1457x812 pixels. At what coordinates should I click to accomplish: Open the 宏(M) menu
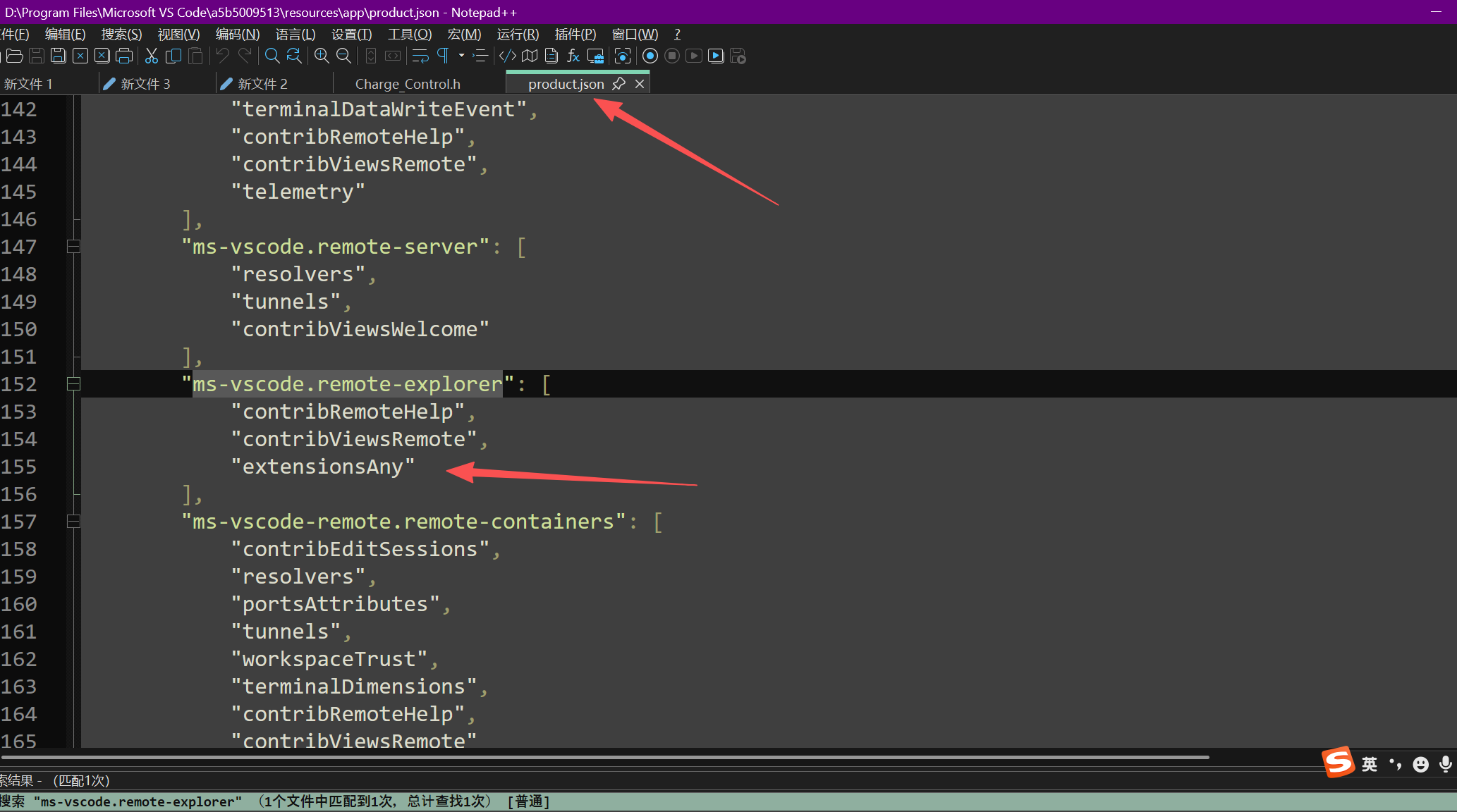(464, 35)
